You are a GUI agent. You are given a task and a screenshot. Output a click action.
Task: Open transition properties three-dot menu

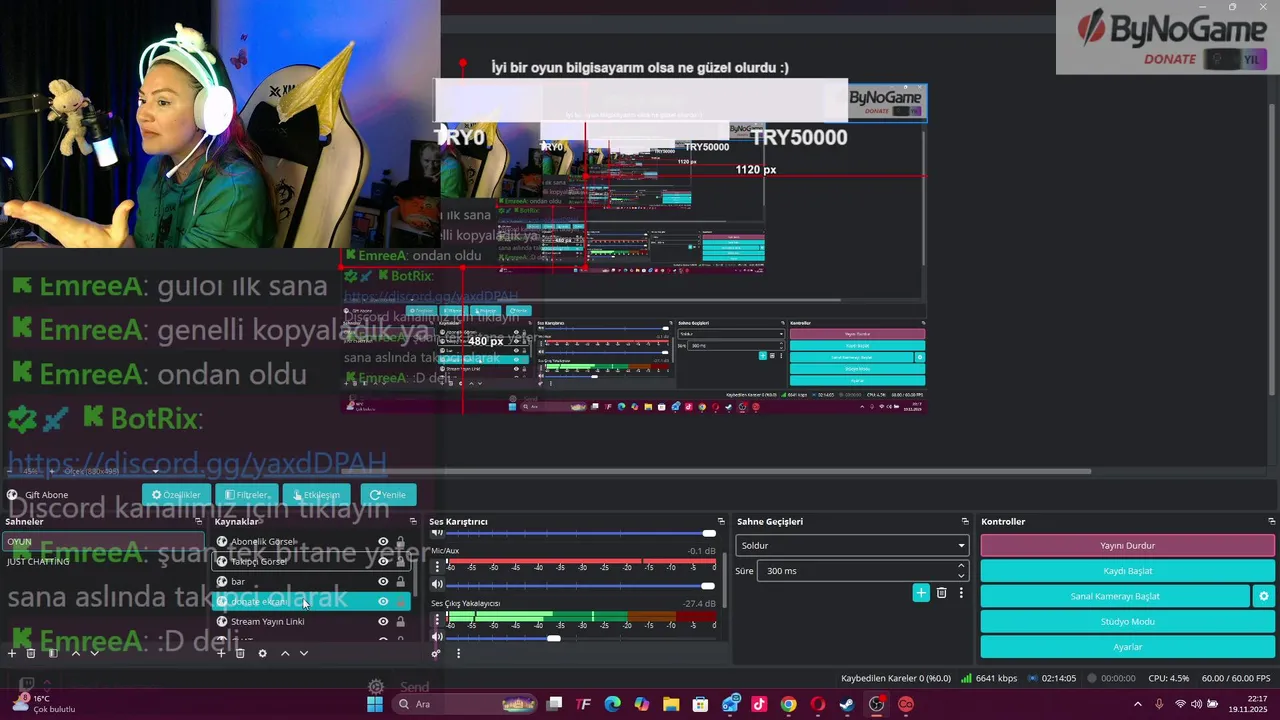pos(961,593)
